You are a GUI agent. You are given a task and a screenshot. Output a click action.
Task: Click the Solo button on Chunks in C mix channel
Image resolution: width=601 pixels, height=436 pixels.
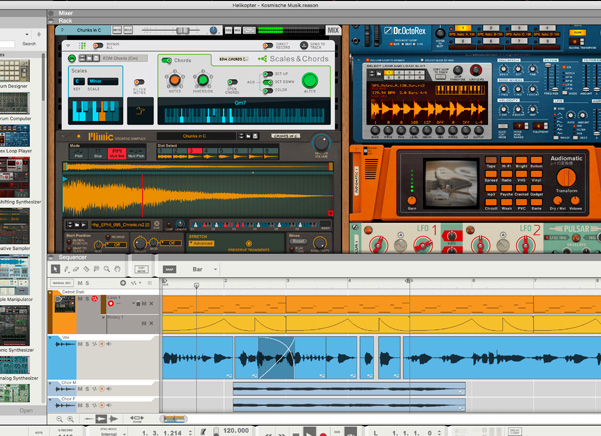(128, 30)
